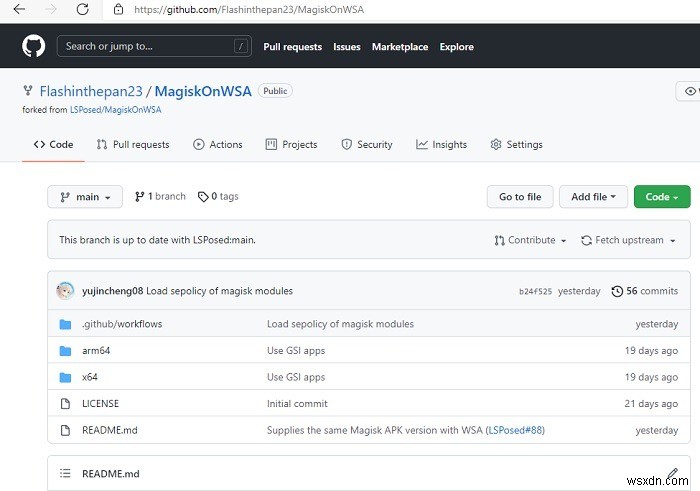The image size is (700, 491).
Task: Click the LICENSE file icon
Action: pos(65,404)
